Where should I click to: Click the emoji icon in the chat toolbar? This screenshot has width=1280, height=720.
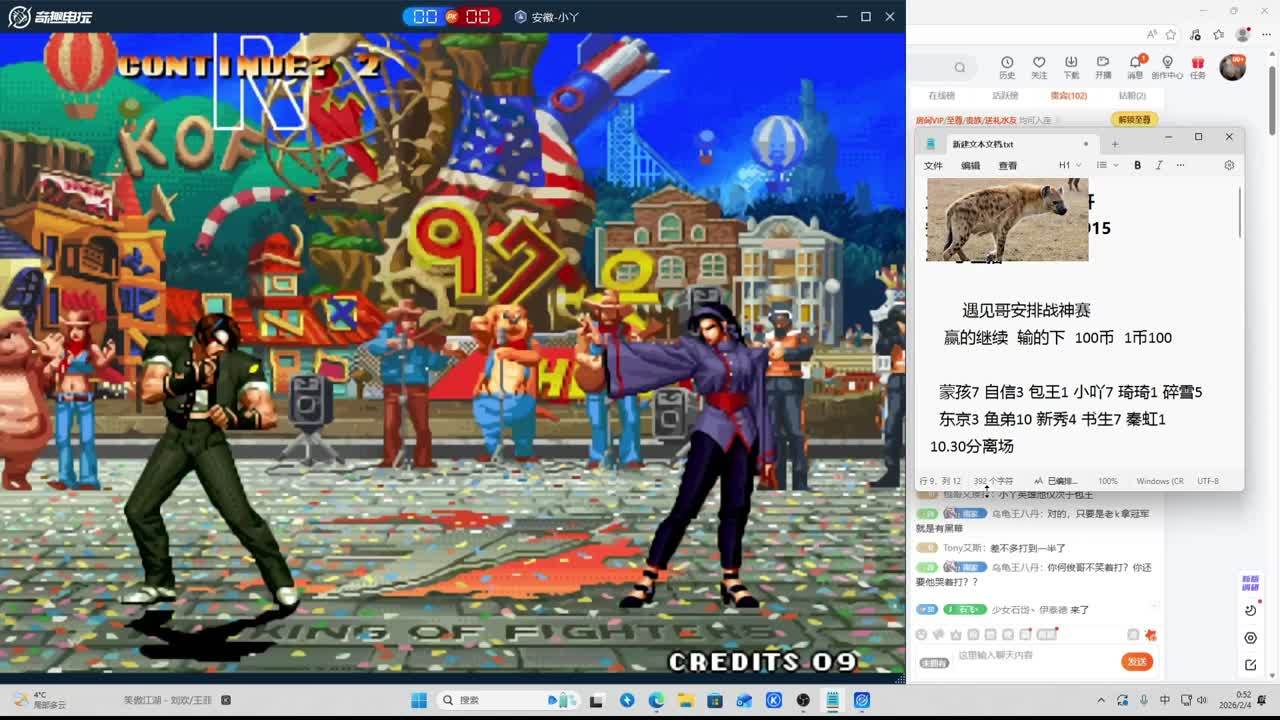(x=922, y=634)
